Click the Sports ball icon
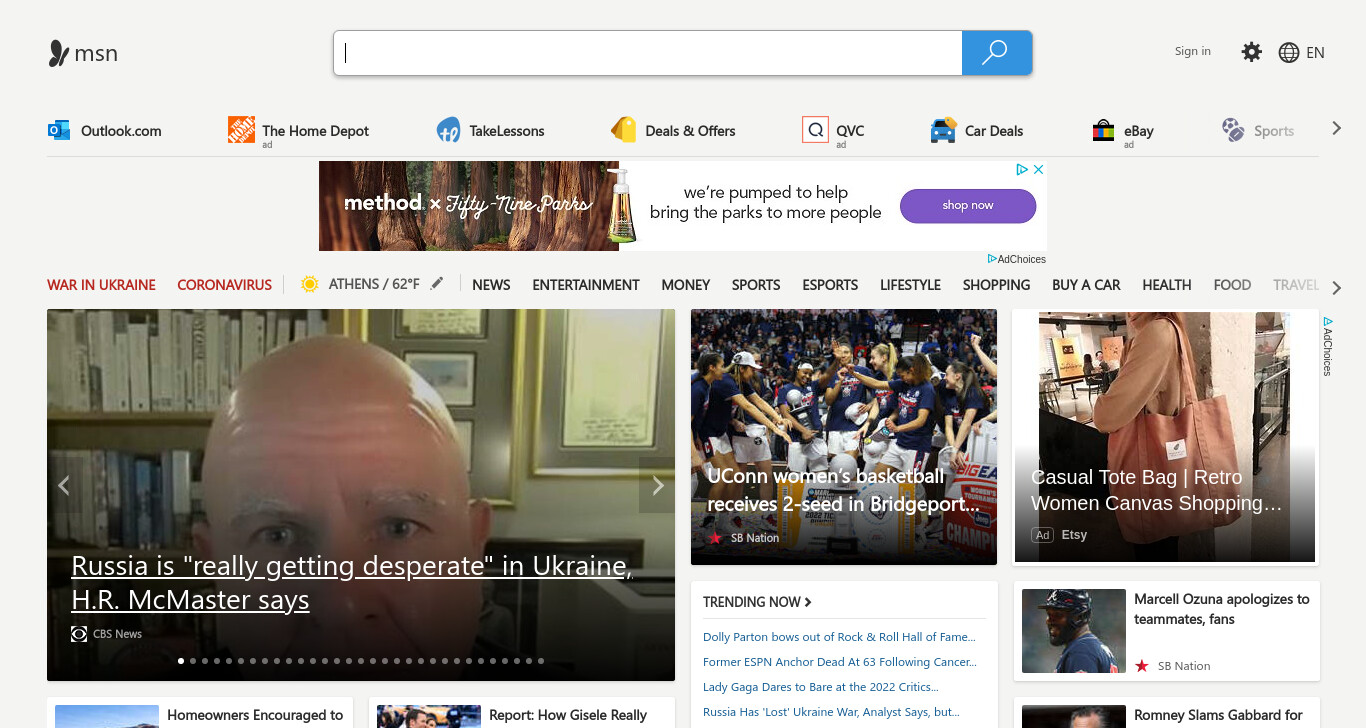This screenshot has height=728, width=1366. click(1233, 130)
